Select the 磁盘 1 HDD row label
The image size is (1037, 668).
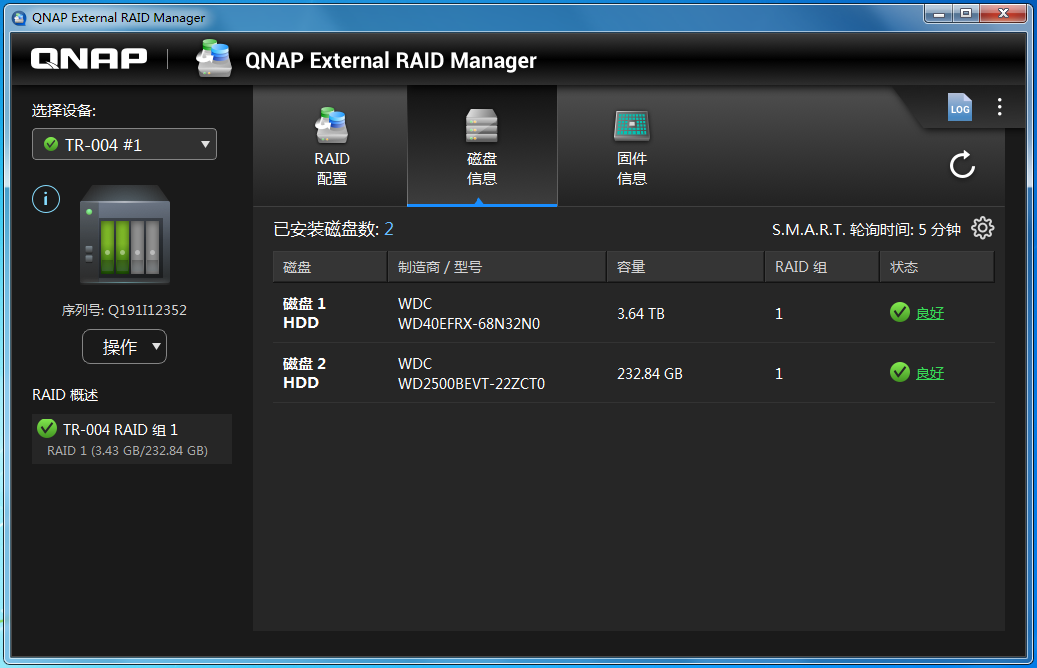tap(304, 313)
